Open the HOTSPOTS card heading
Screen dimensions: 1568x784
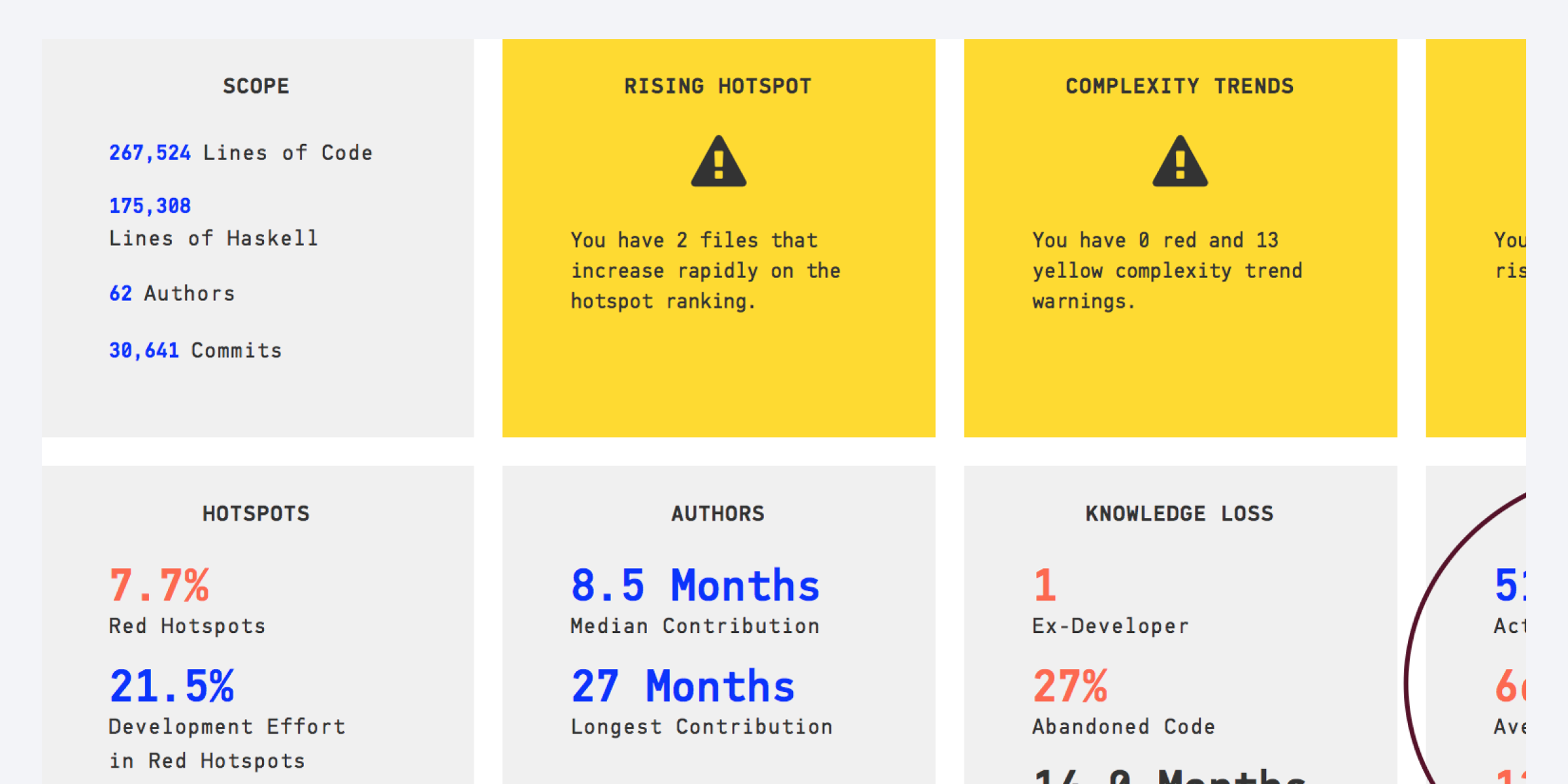256,514
